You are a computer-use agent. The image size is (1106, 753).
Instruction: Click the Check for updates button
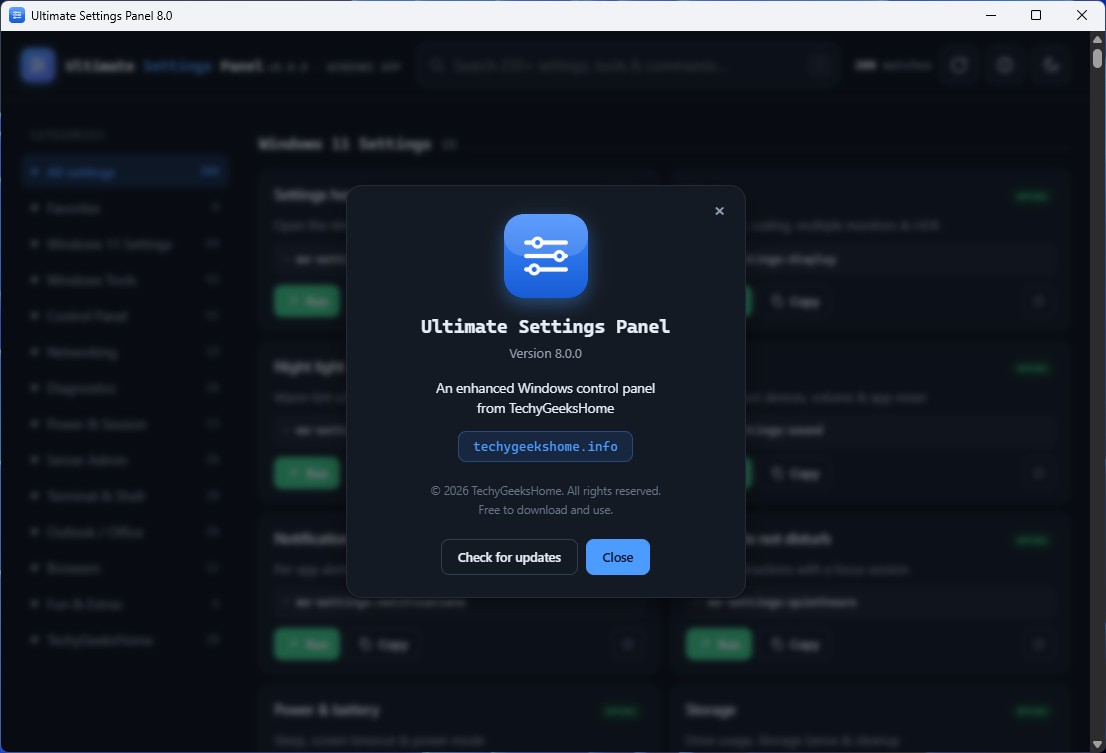click(509, 557)
